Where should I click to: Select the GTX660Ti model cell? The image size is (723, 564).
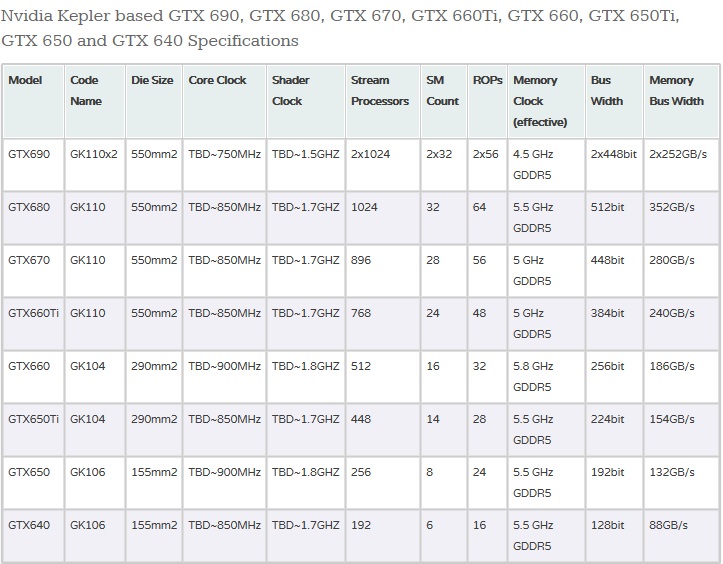click(33, 324)
